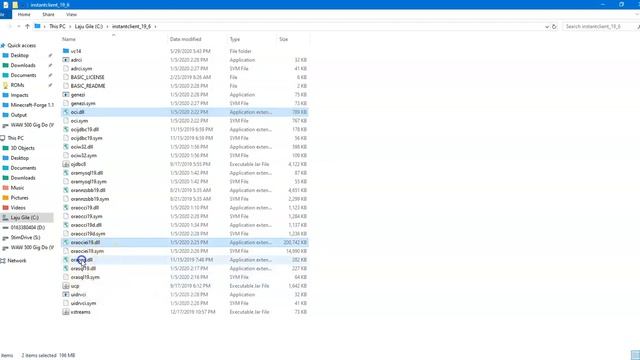Select the uidrvci application icon

coord(66,294)
